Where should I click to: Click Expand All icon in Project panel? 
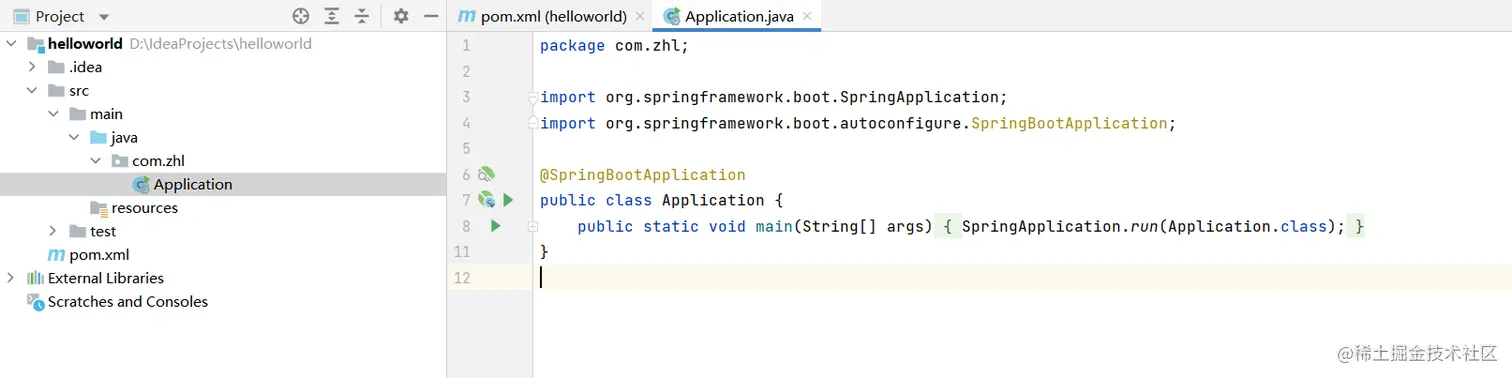click(332, 16)
